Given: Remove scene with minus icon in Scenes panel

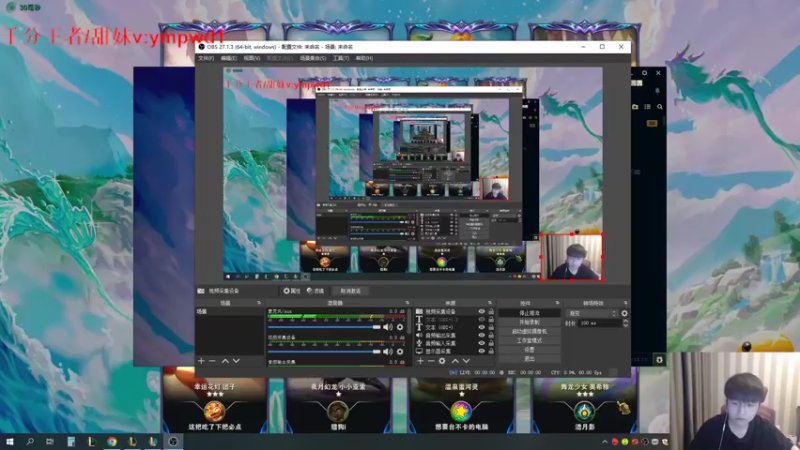Looking at the screenshot, I should point(212,361).
